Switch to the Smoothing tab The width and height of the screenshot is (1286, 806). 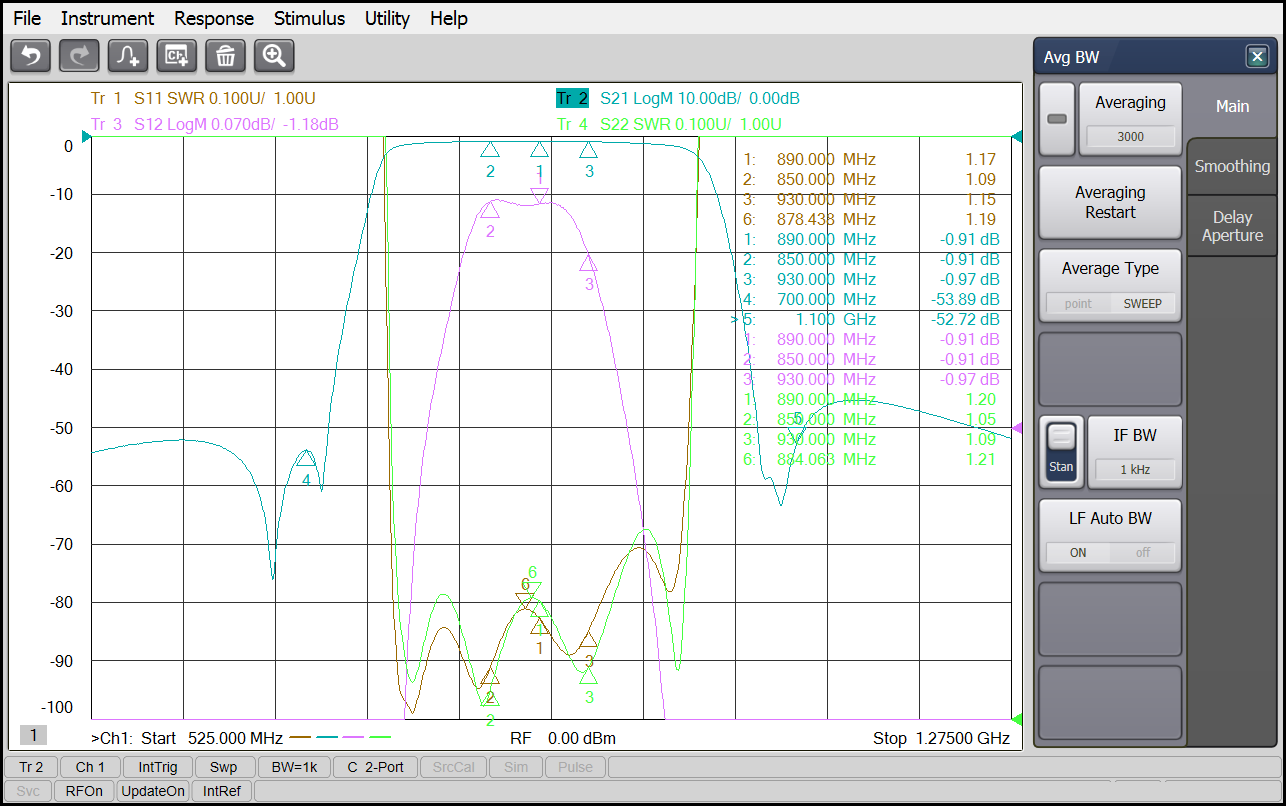coord(1232,166)
